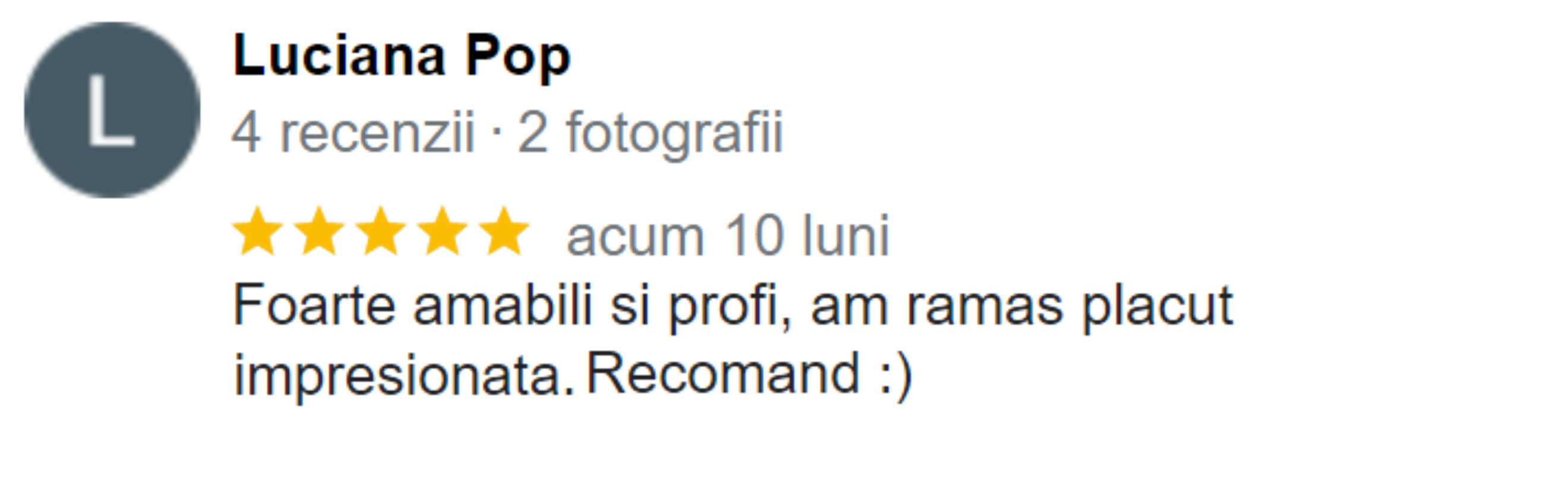Viewport: 1568px width, 494px height.
Task: Choose the fourth yellow rating star
Action: point(442,231)
